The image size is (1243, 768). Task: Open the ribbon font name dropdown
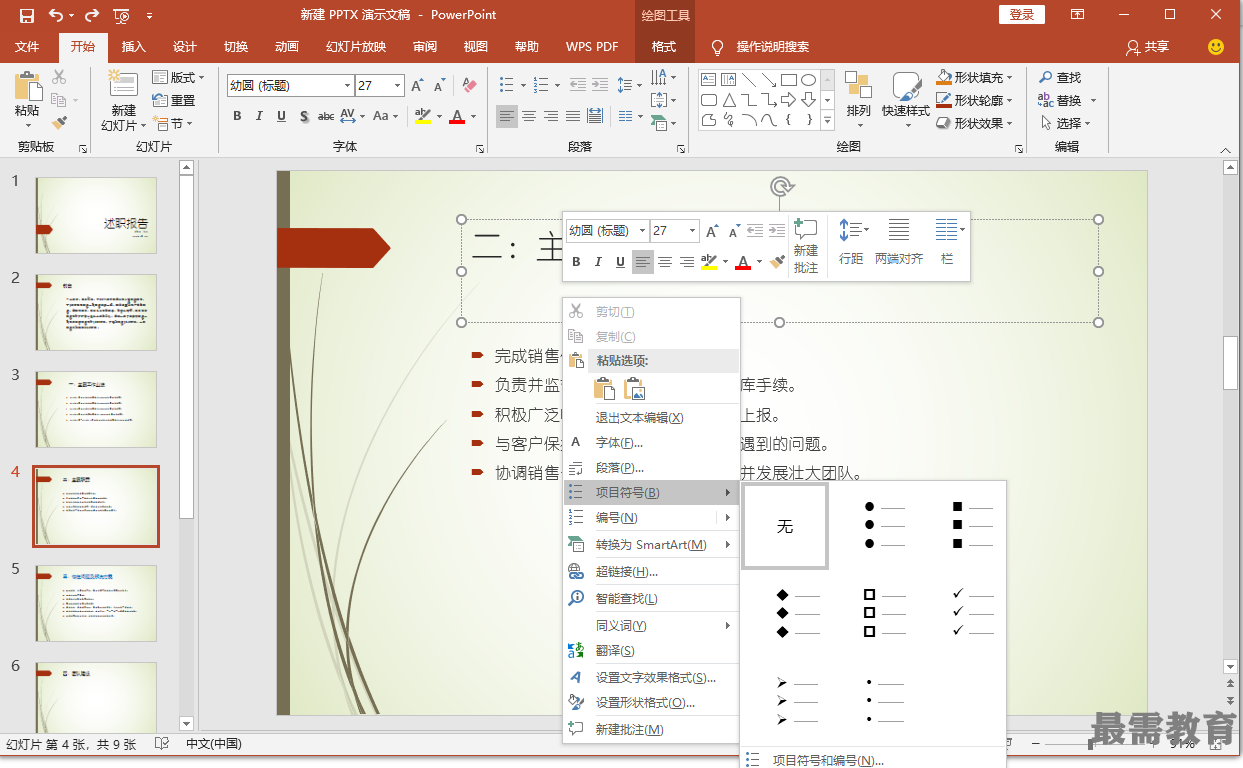(x=347, y=86)
